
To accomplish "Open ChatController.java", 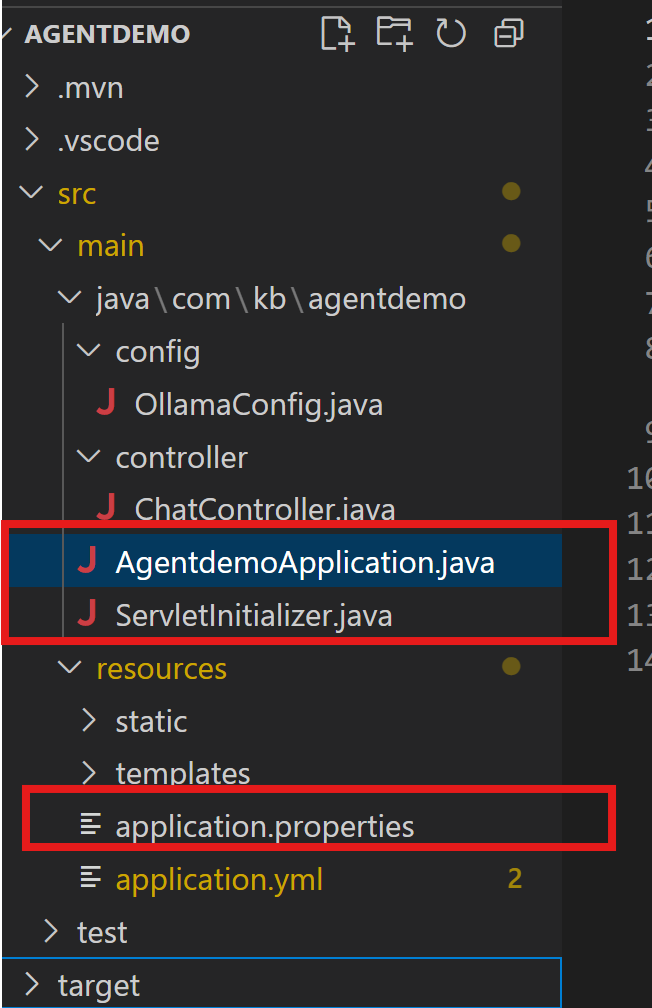I will tap(264, 509).
